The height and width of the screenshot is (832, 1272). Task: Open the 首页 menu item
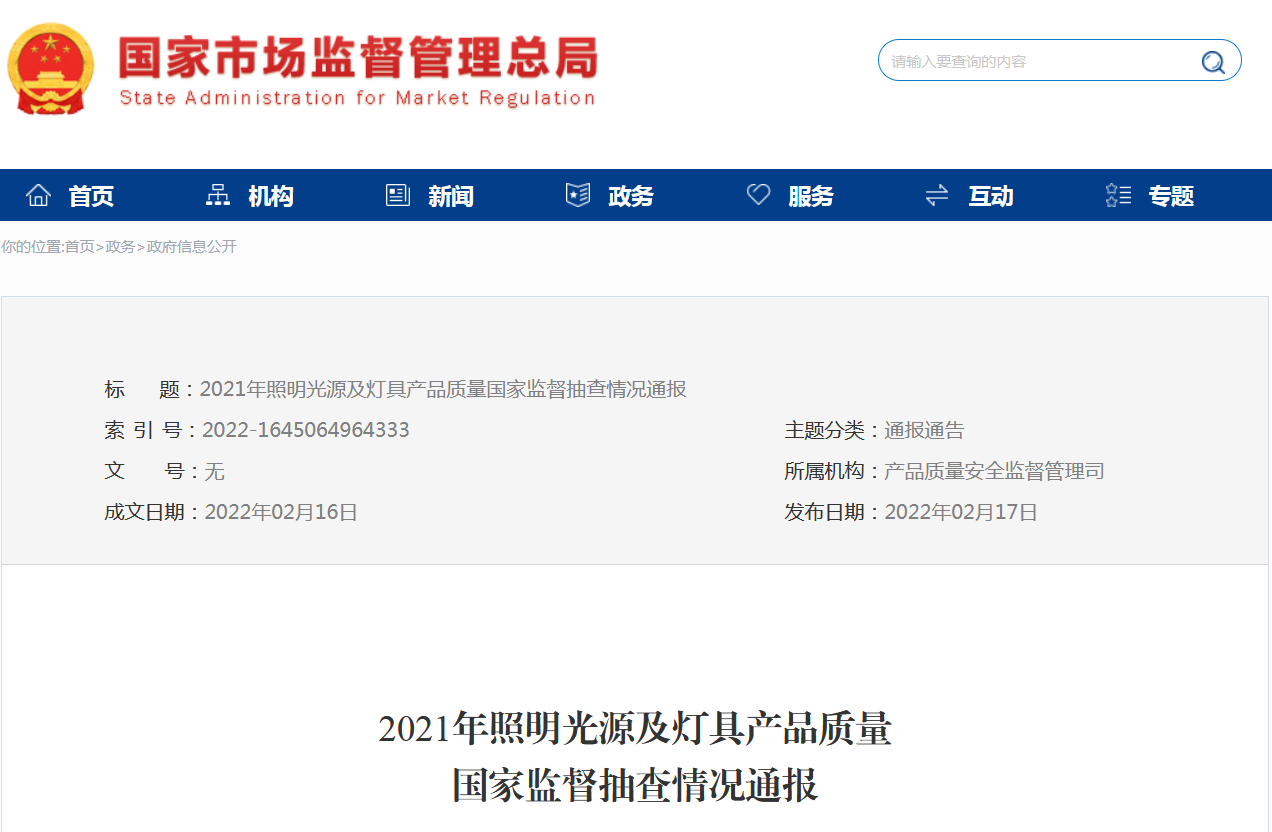click(x=91, y=196)
